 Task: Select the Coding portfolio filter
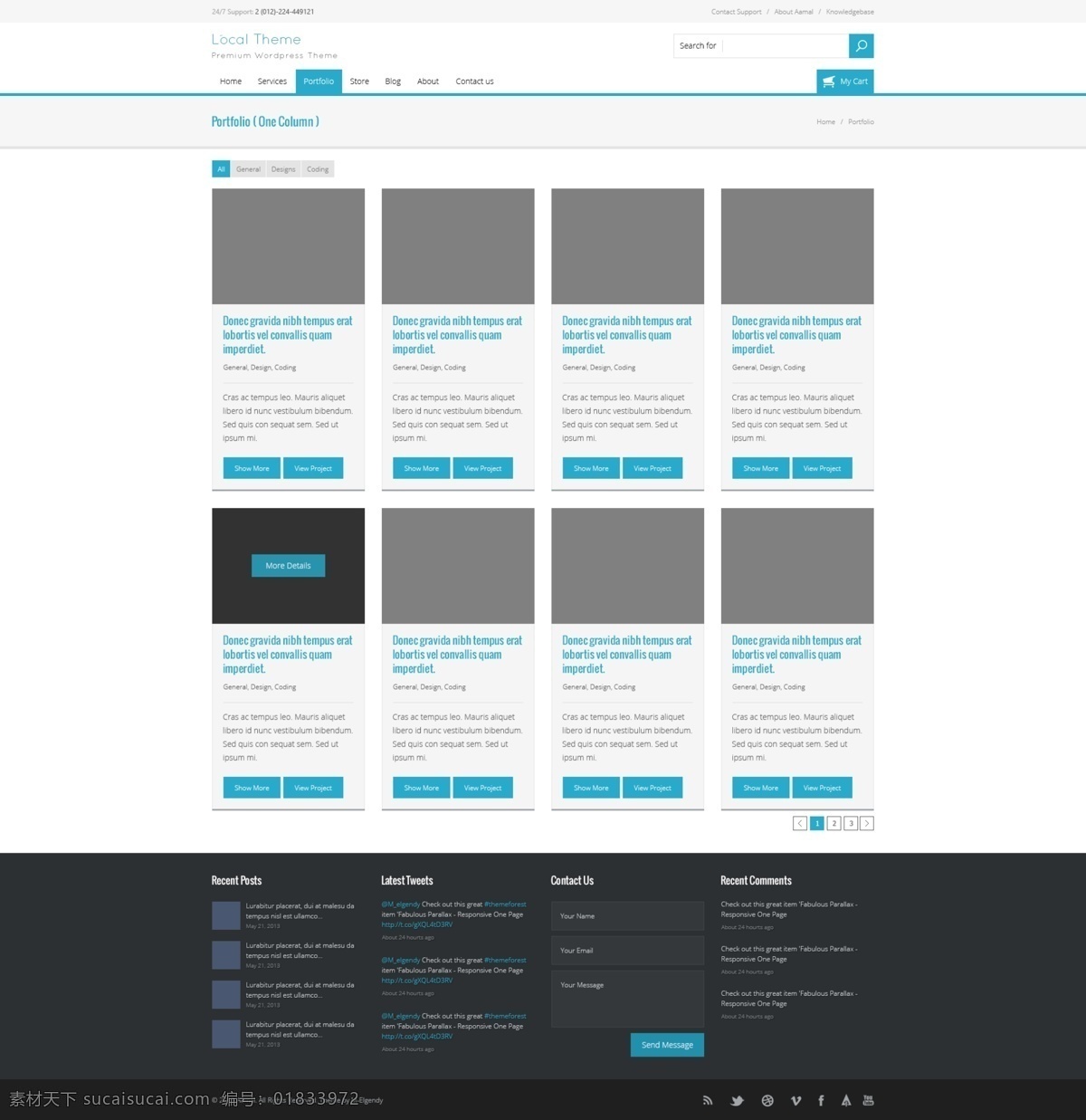pyautogui.click(x=318, y=169)
